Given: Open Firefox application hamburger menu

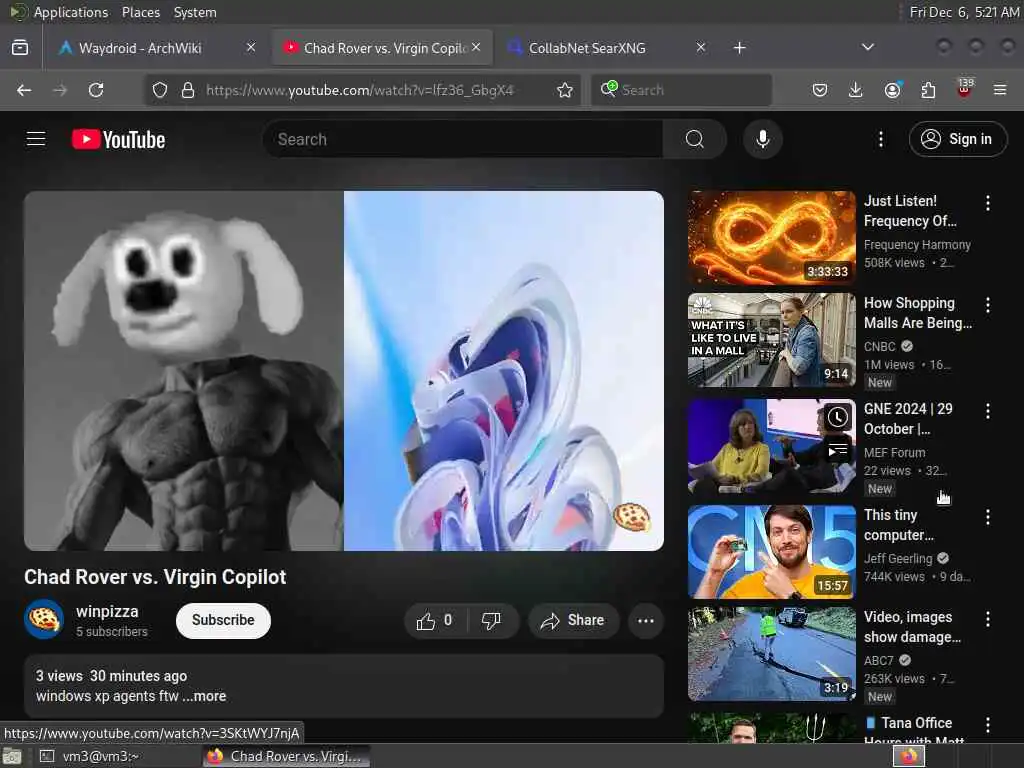Looking at the screenshot, I should pos(1000,90).
